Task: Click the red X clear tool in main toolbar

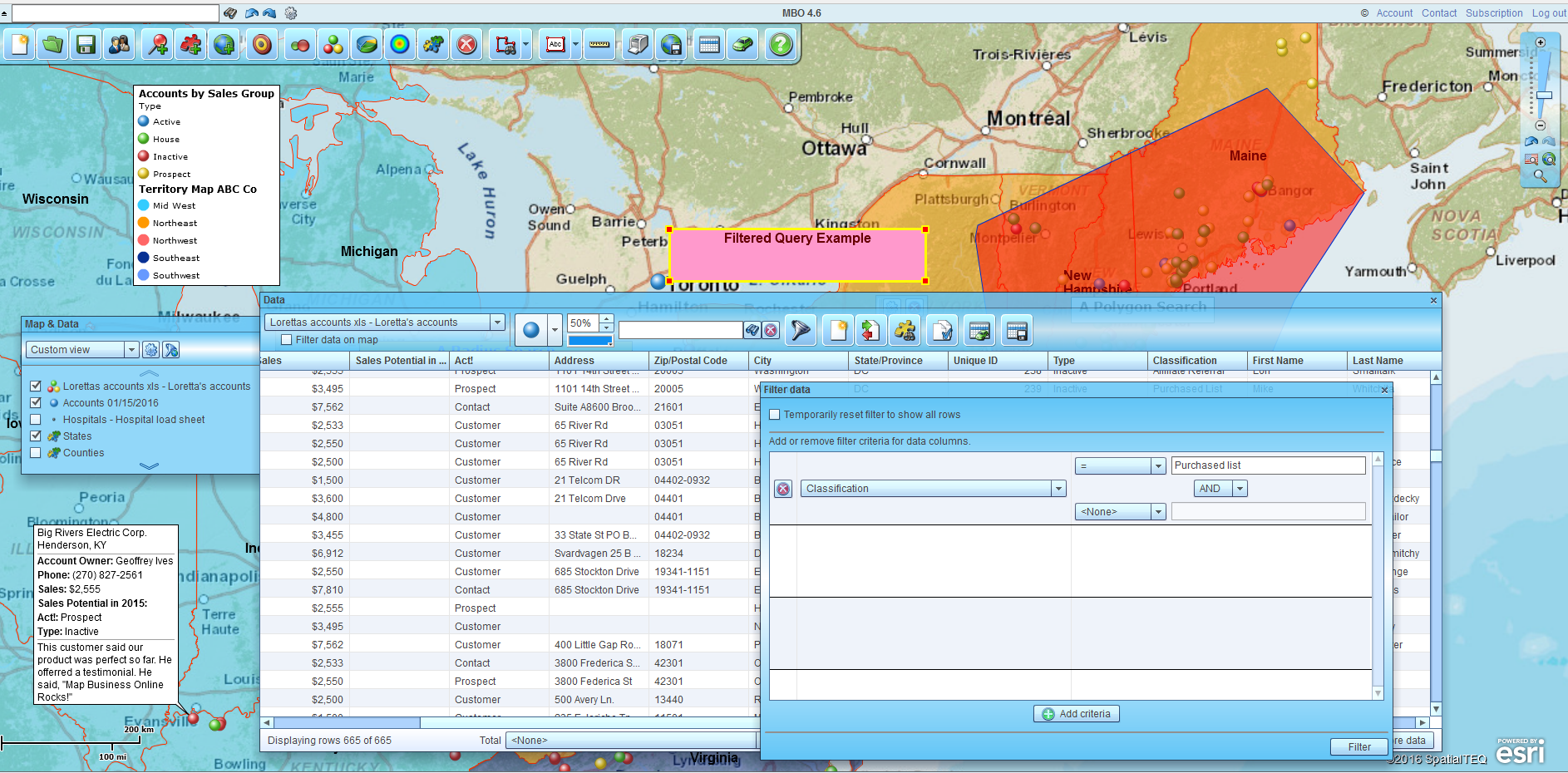Action: tap(466, 44)
